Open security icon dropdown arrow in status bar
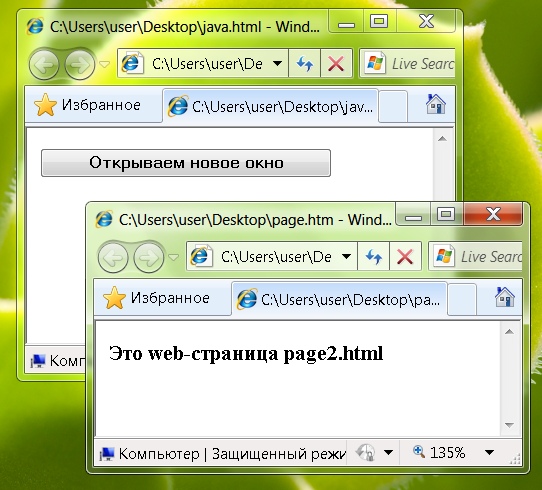This screenshot has height=490, width=542. (389, 452)
